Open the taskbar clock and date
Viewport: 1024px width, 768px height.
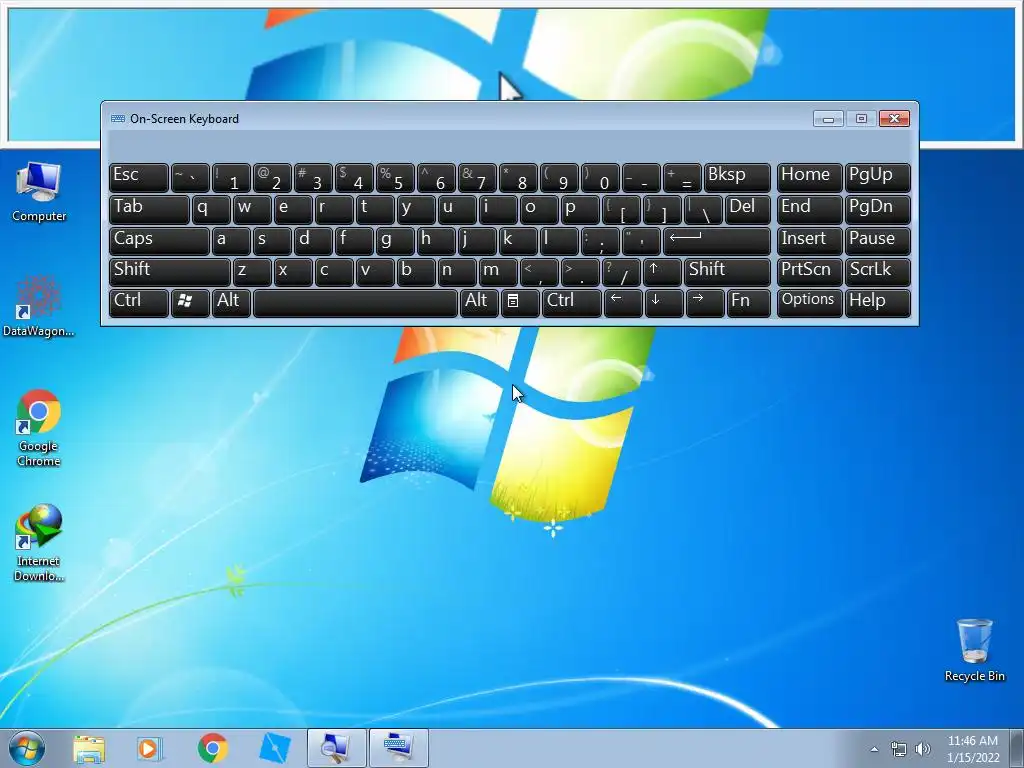coord(973,749)
